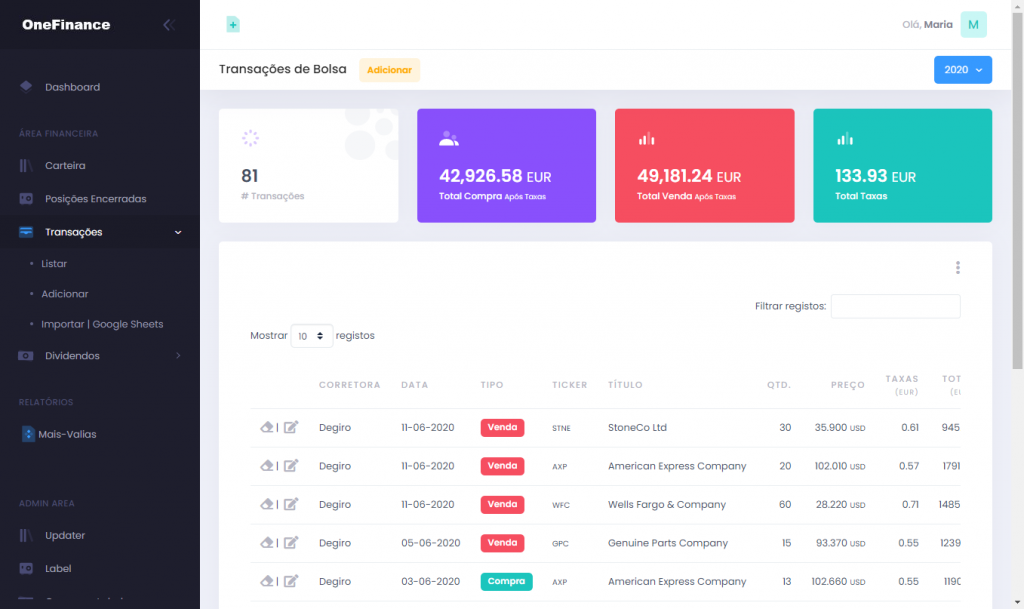Select the sidebar Adicionar submenu item

tap(65, 294)
